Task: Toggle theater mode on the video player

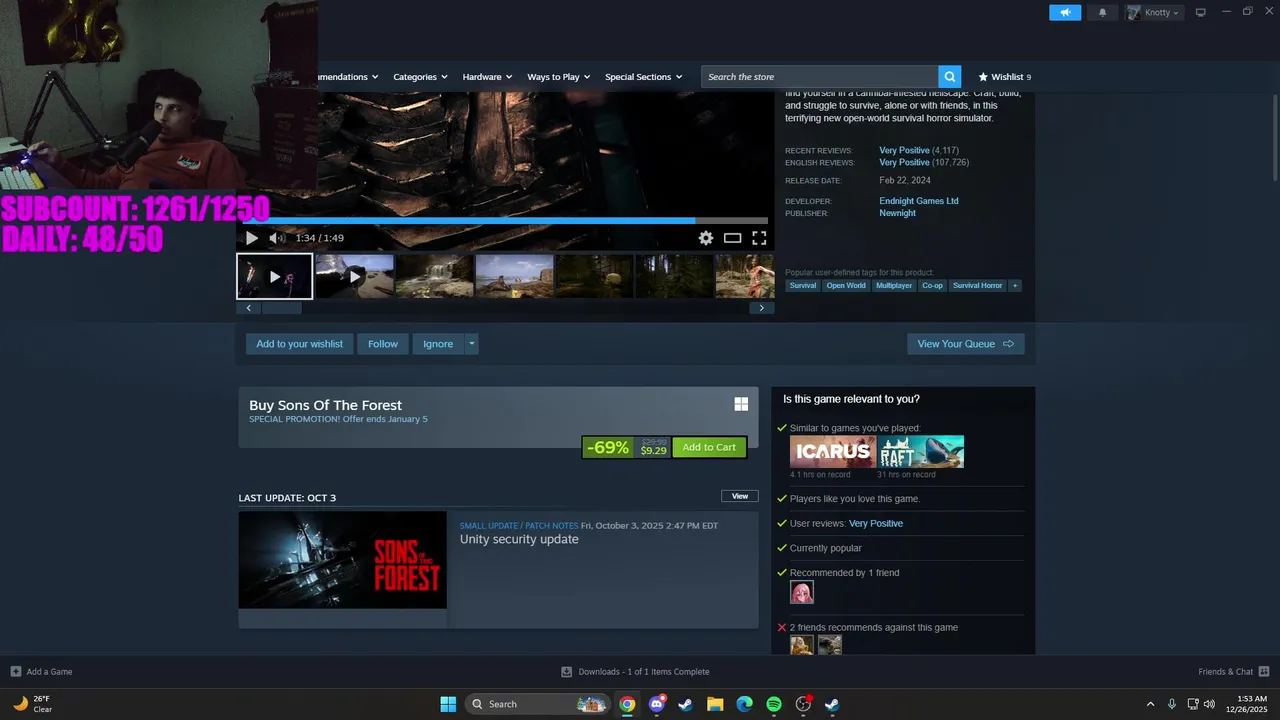Action: click(732, 238)
